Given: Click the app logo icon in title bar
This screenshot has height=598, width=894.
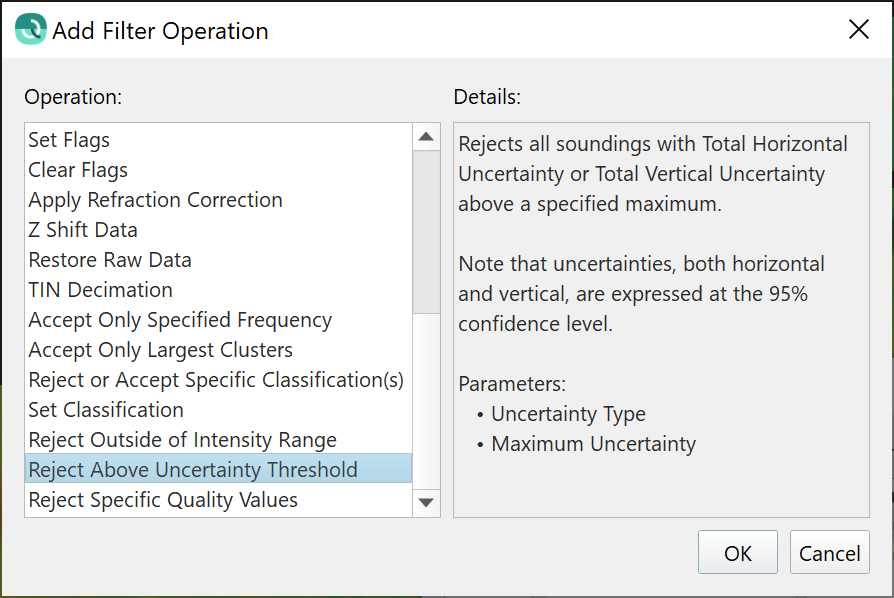Looking at the screenshot, I should pyautogui.click(x=31, y=30).
